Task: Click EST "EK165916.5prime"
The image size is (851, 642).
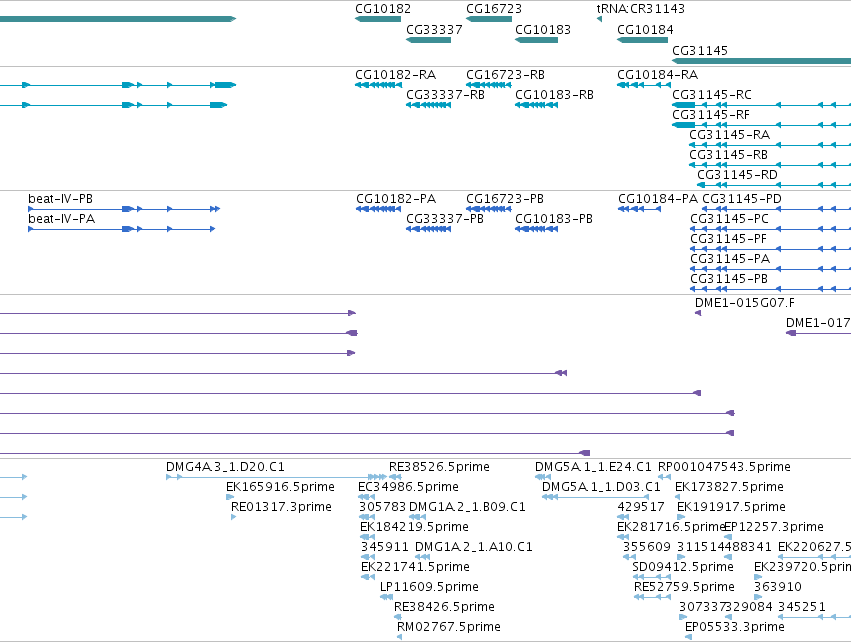Action: (280, 487)
